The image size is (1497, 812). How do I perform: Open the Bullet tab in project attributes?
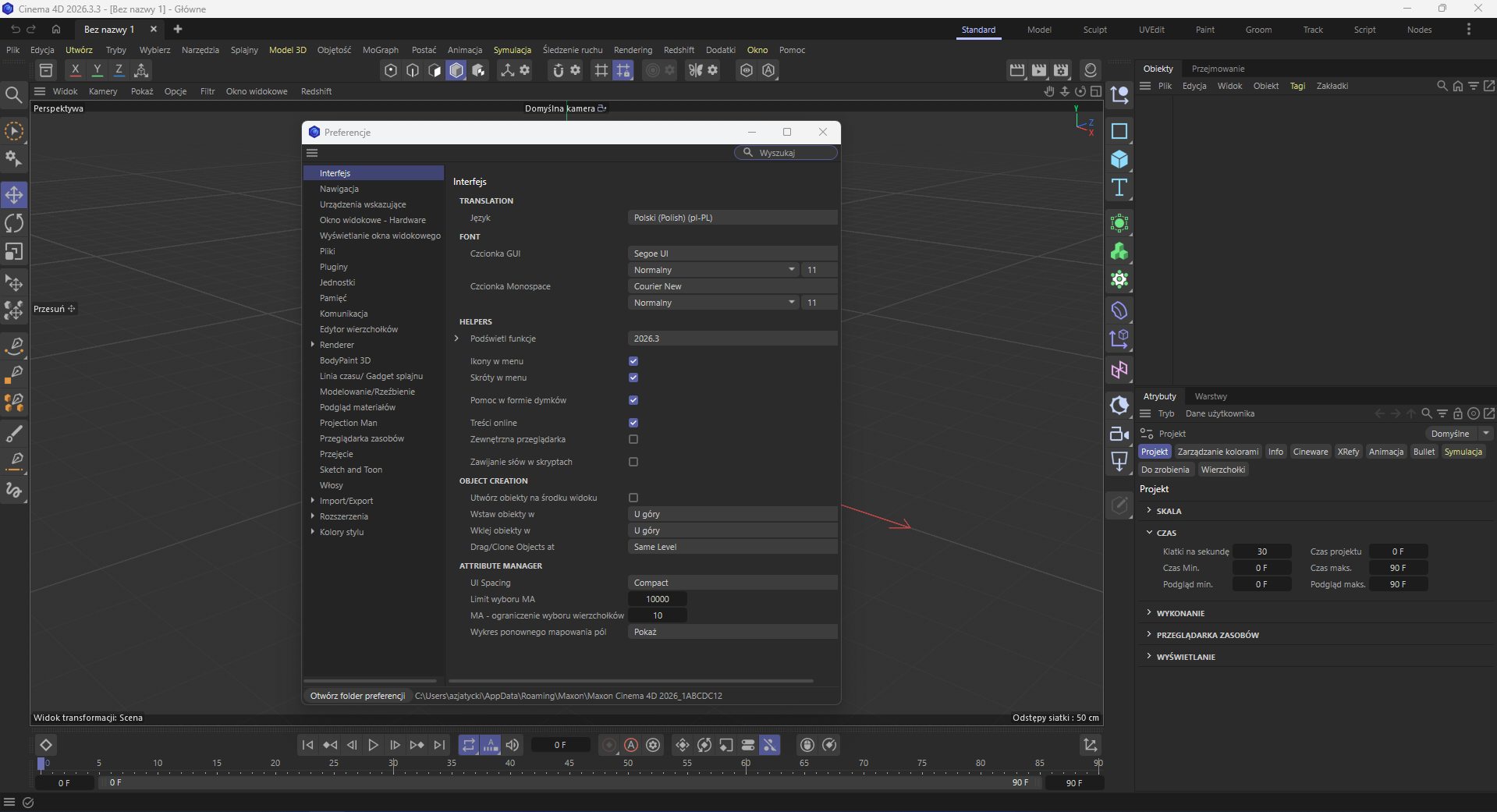click(1424, 452)
